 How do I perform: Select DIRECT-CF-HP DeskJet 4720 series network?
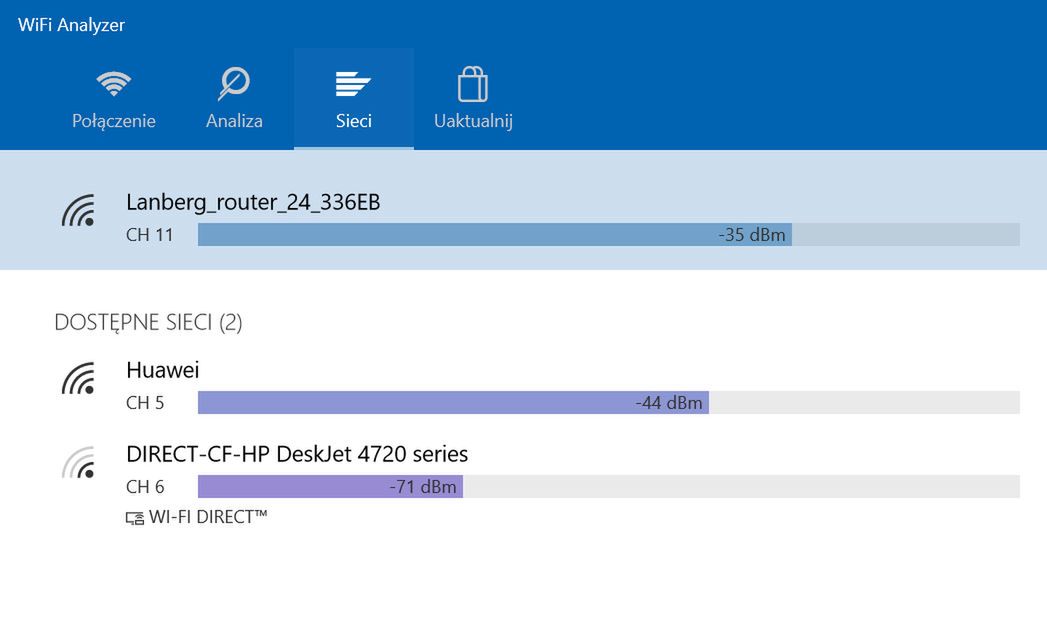pos(297,454)
